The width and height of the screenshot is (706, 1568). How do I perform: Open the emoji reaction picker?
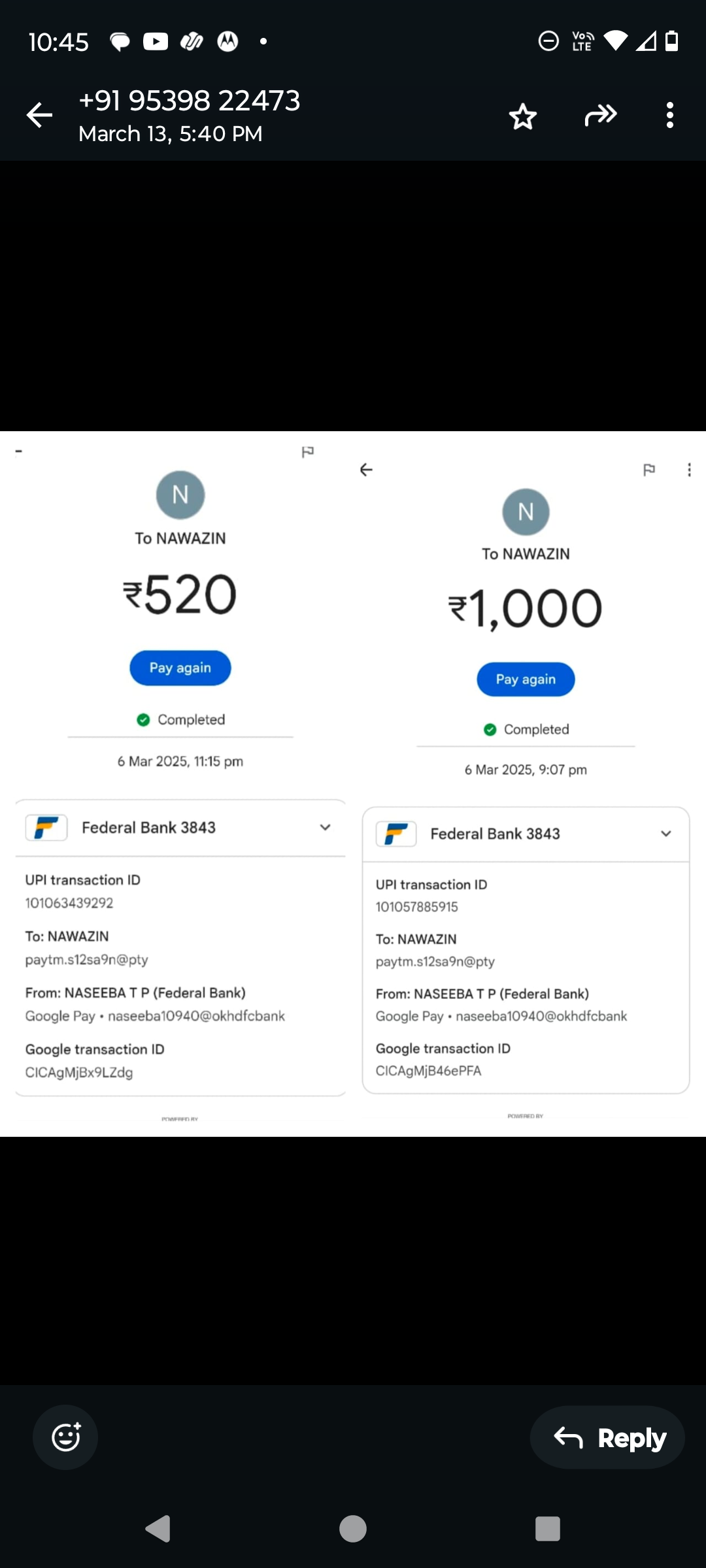click(x=65, y=1437)
